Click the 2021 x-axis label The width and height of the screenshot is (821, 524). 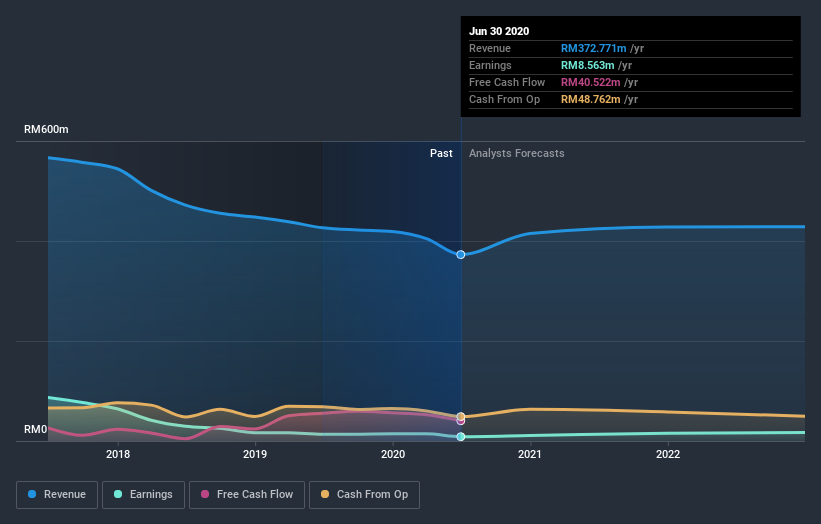click(530, 454)
